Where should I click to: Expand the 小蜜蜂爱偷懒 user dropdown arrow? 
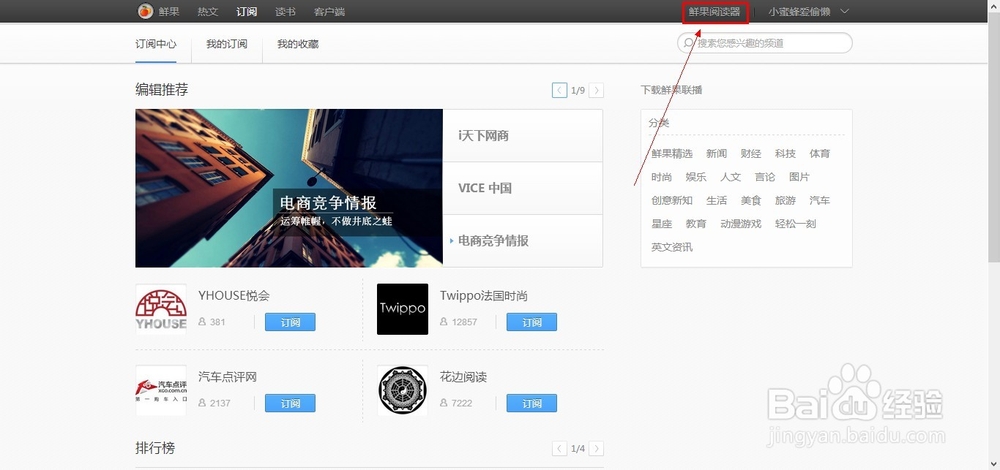coord(845,11)
